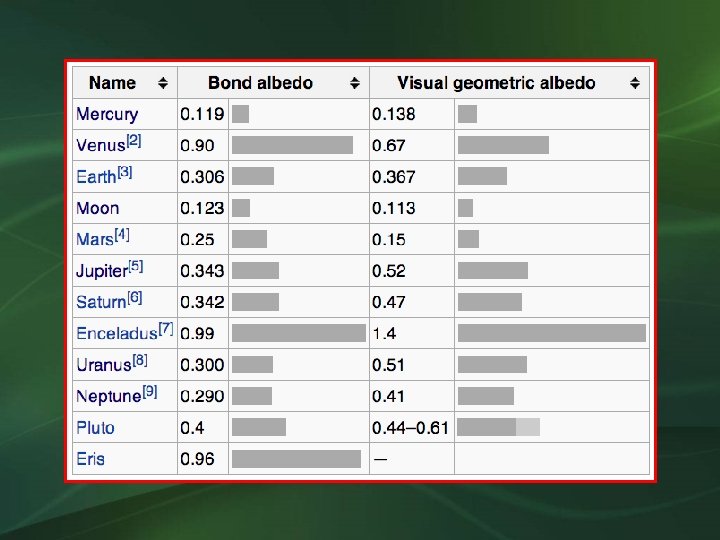Open the Venus link
This screenshot has height=540, width=720.
click(100, 147)
